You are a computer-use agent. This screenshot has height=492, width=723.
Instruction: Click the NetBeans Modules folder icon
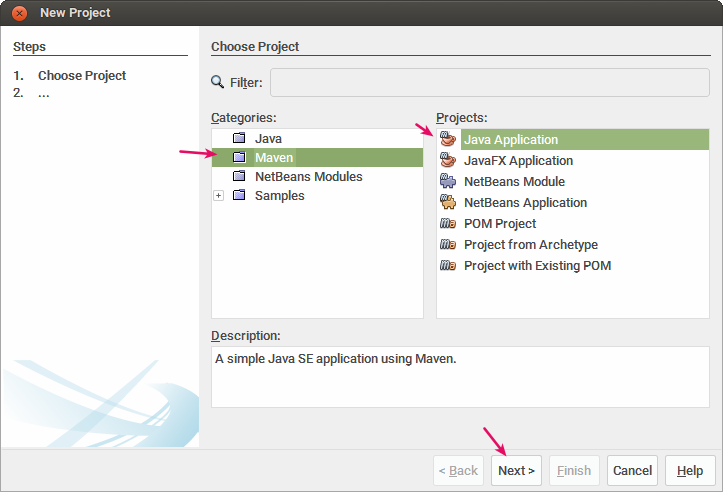[239, 176]
